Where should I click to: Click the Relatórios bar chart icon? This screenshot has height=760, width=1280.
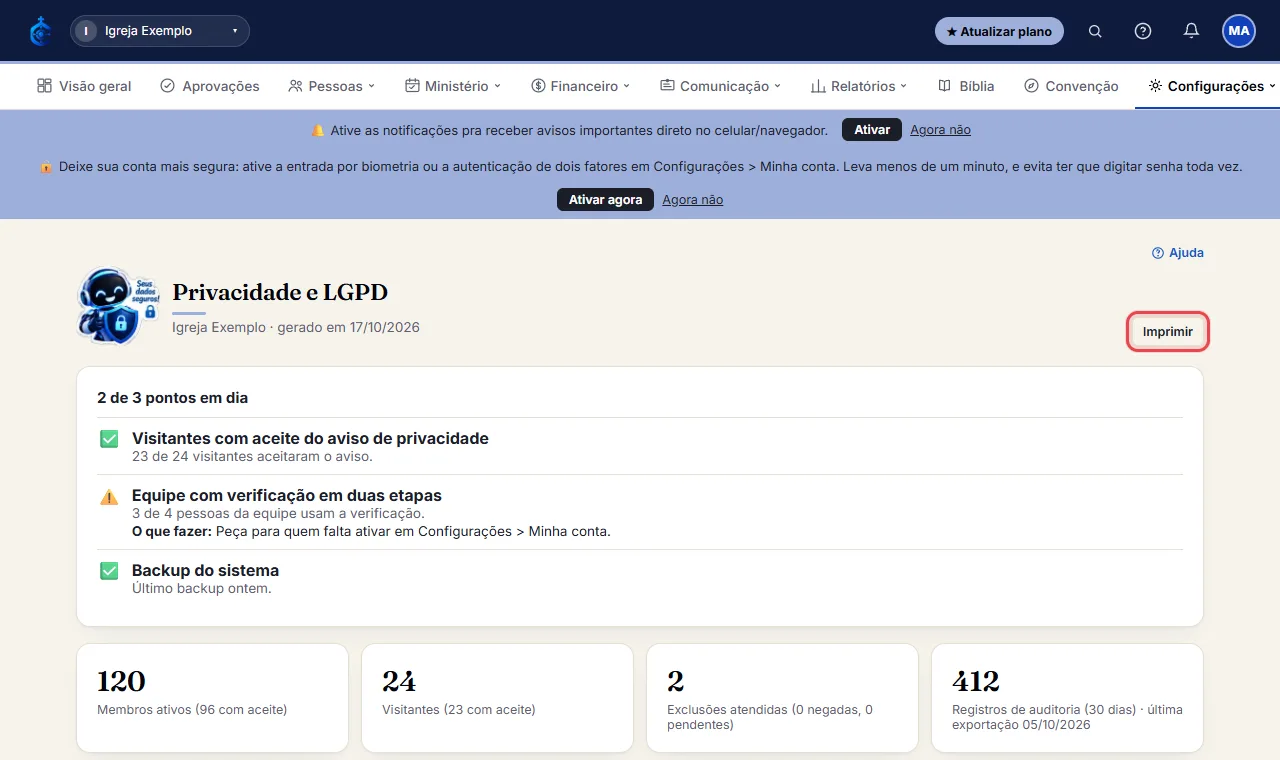818,86
